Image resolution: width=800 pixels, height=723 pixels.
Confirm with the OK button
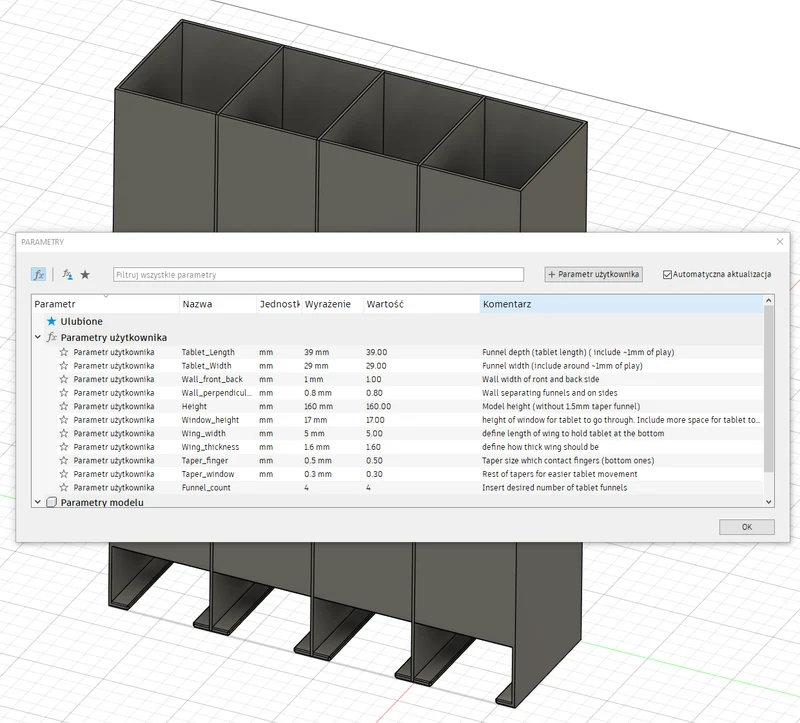coord(747,527)
